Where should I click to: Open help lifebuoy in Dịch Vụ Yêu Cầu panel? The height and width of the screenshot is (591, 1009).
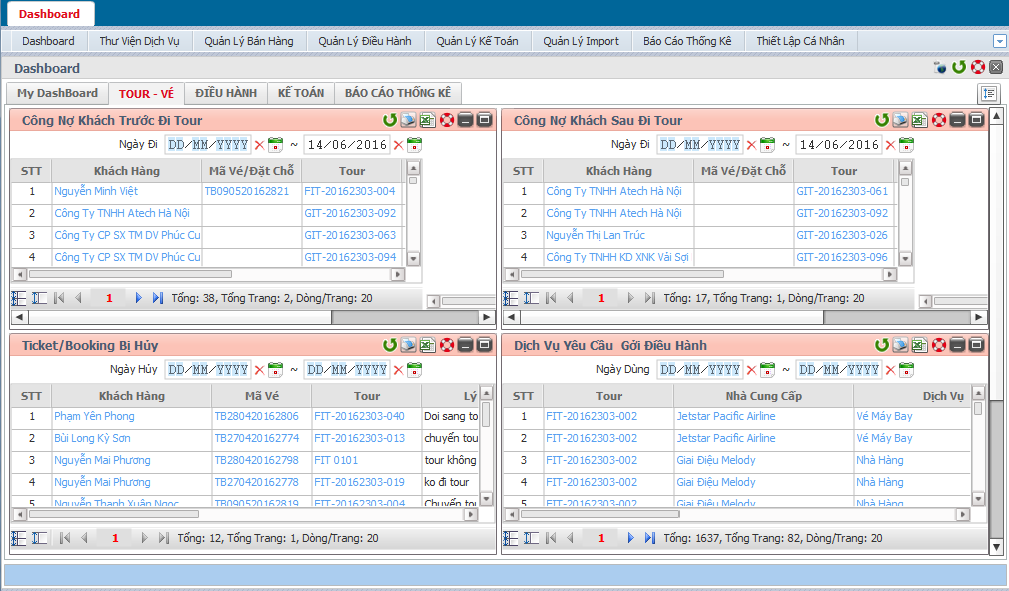938,345
